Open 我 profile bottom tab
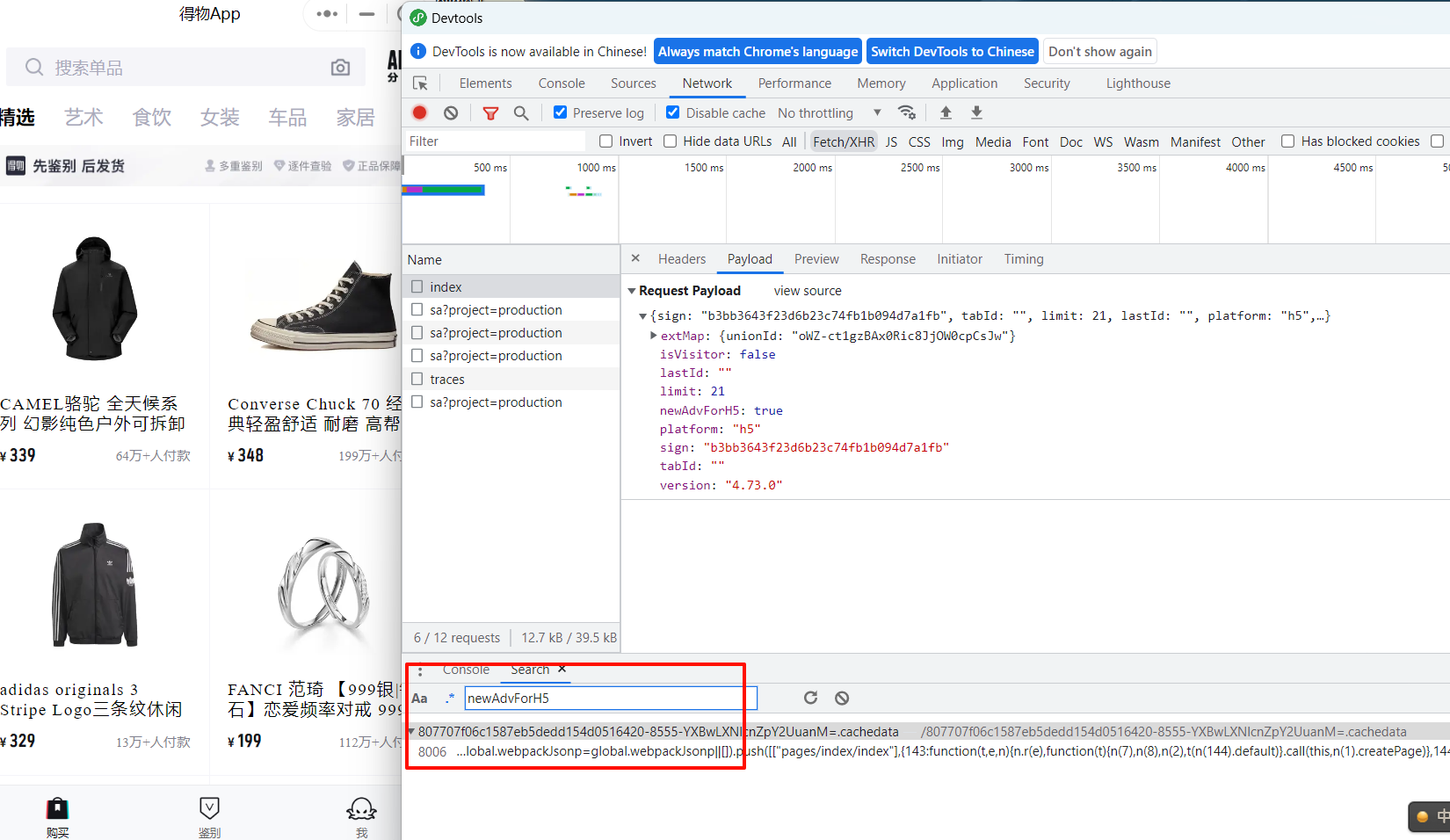The width and height of the screenshot is (1450, 840). tap(361, 817)
